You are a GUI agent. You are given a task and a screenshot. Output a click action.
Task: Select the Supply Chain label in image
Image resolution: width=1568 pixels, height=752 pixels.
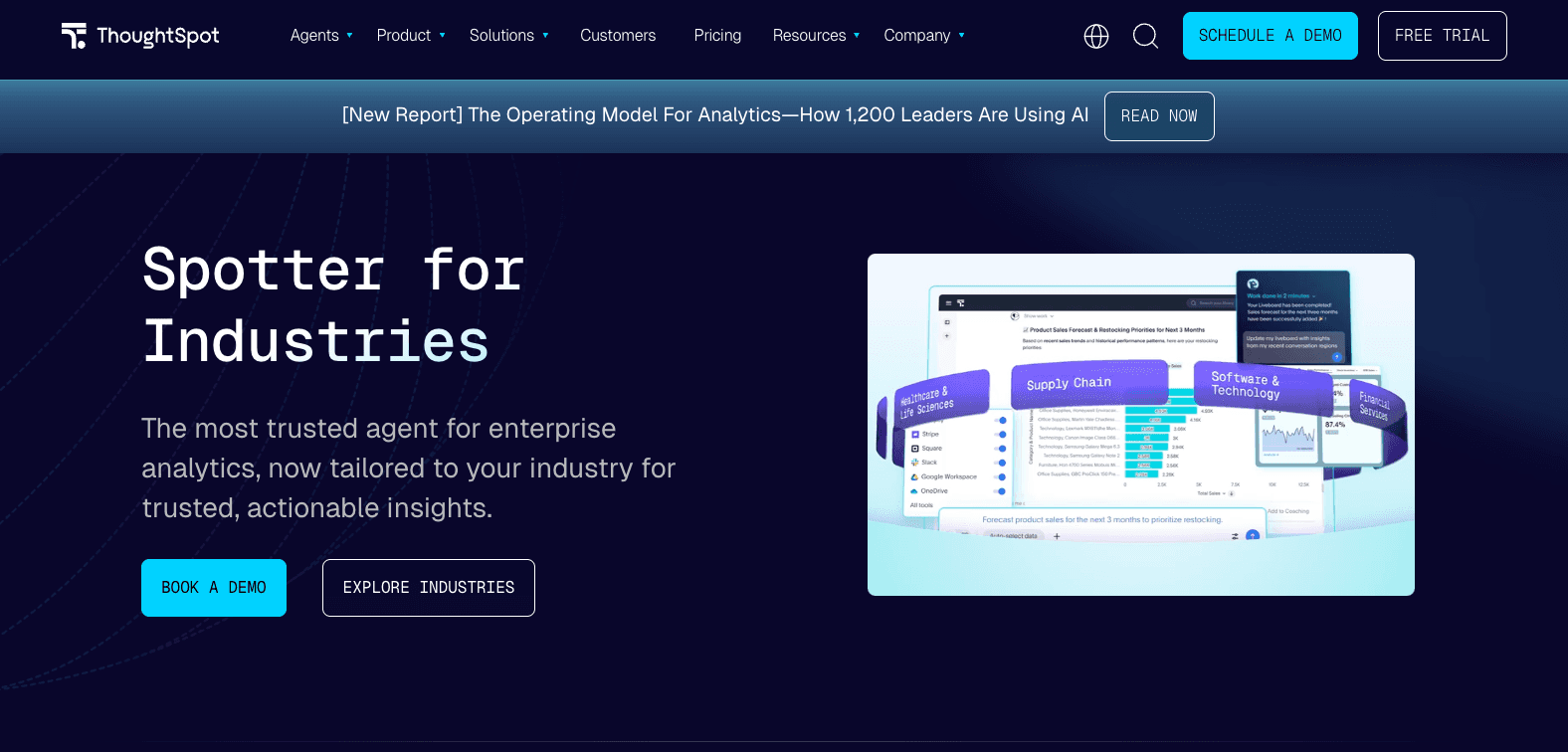[1089, 384]
